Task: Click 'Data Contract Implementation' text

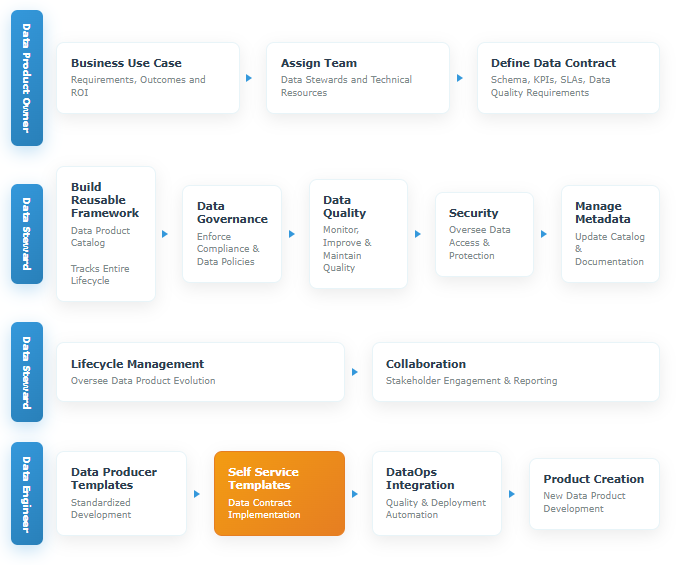Action: click(x=264, y=509)
